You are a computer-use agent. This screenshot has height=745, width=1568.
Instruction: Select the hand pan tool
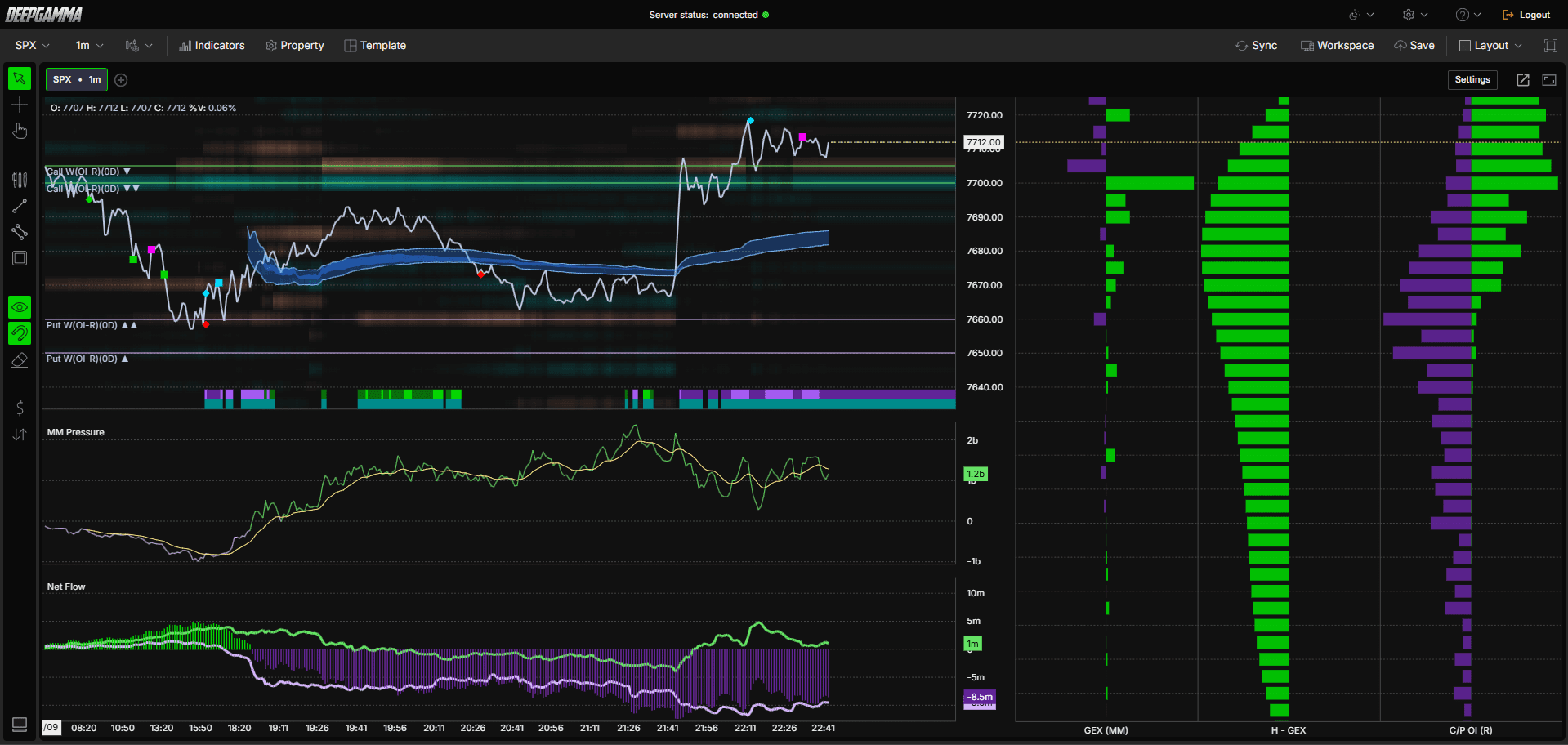point(20,131)
